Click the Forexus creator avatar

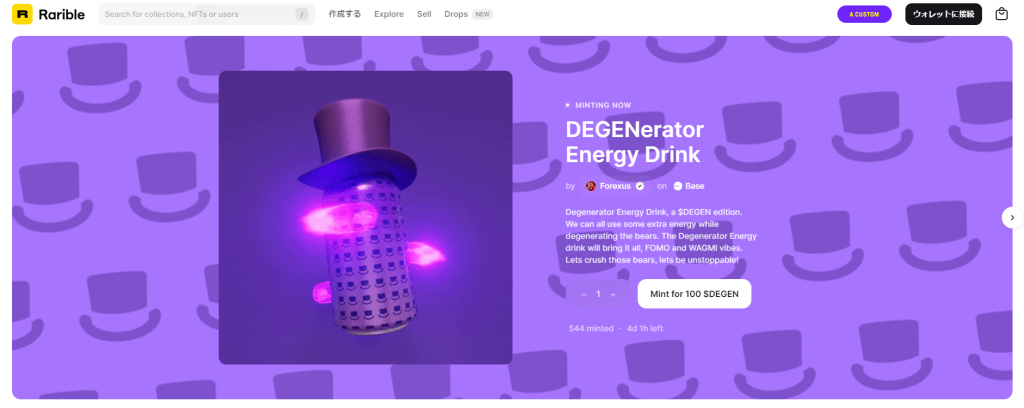pos(591,186)
